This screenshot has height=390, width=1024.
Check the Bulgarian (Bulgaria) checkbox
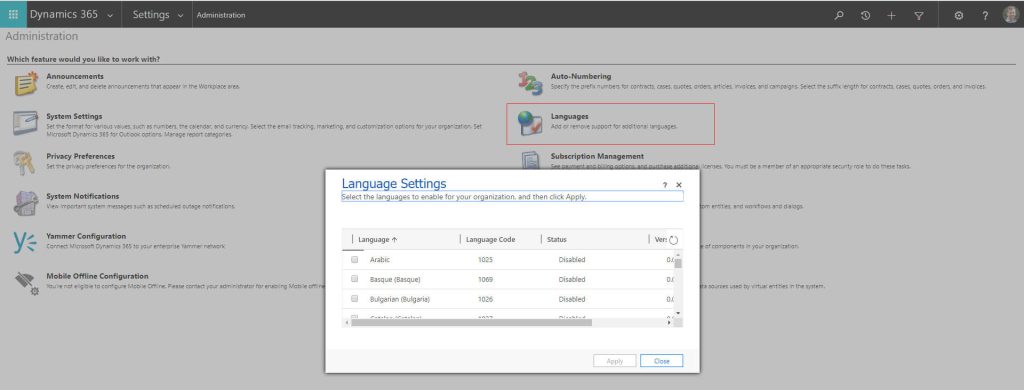tap(355, 299)
